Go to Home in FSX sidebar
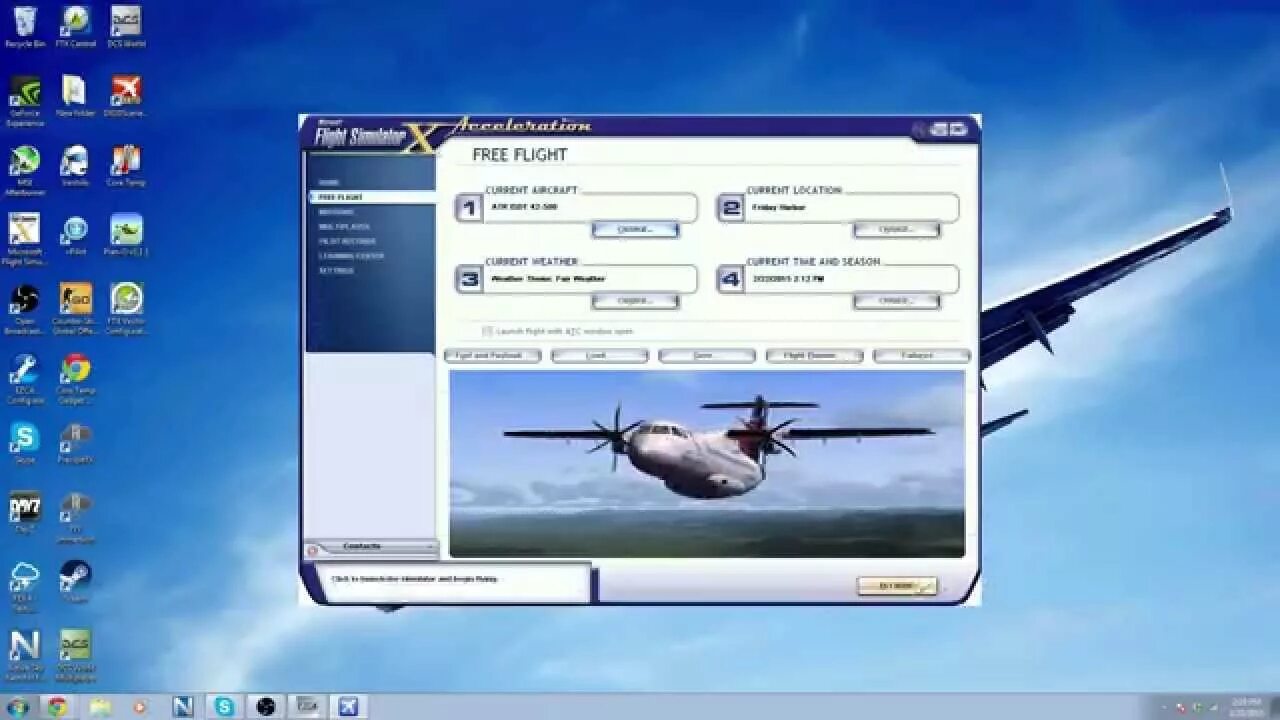The image size is (1280, 720). 328,182
